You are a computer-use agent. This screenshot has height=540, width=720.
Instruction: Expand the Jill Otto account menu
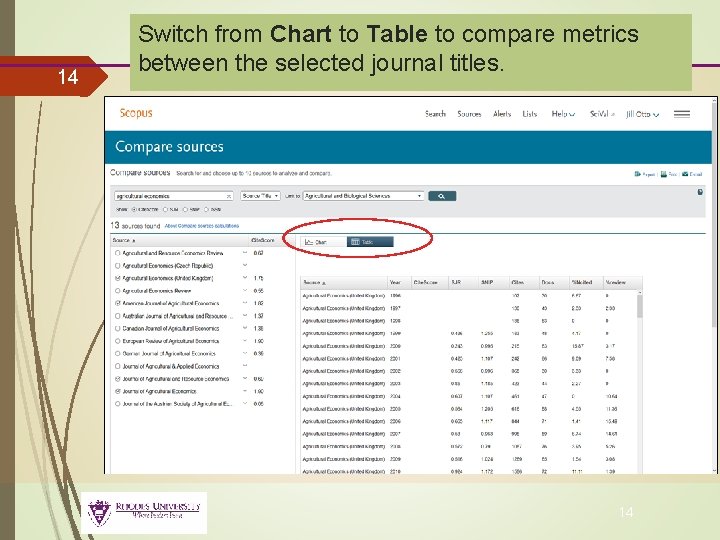(642, 114)
